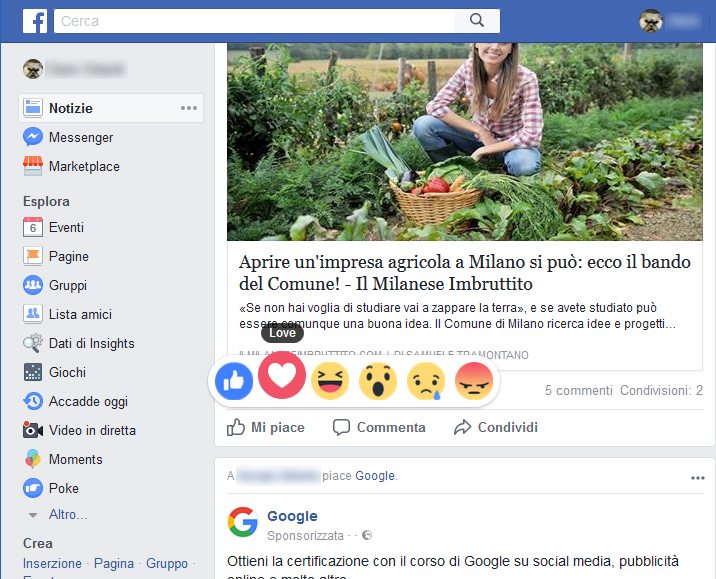Choose the Haha laughing reaction
This screenshot has width=716, height=579.
[x=330, y=381]
